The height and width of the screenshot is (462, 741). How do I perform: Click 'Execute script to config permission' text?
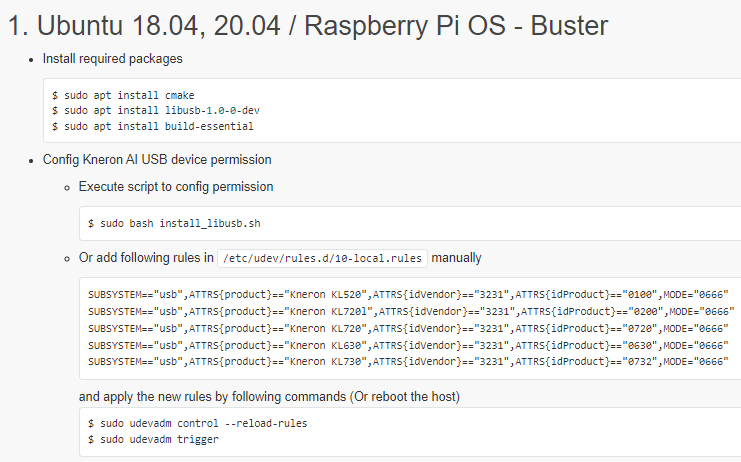coord(176,187)
